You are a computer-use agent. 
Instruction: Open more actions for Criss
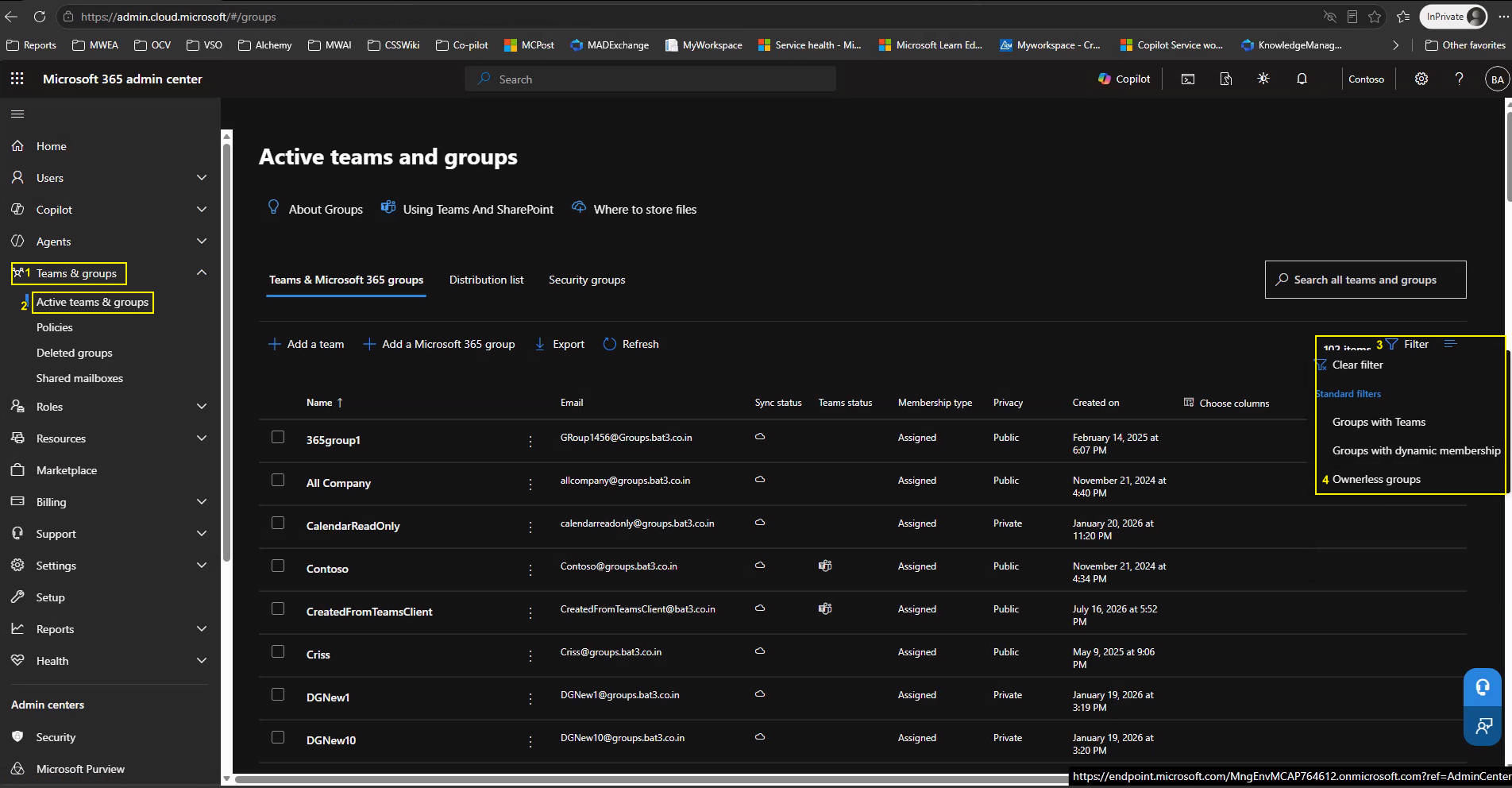[530, 655]
